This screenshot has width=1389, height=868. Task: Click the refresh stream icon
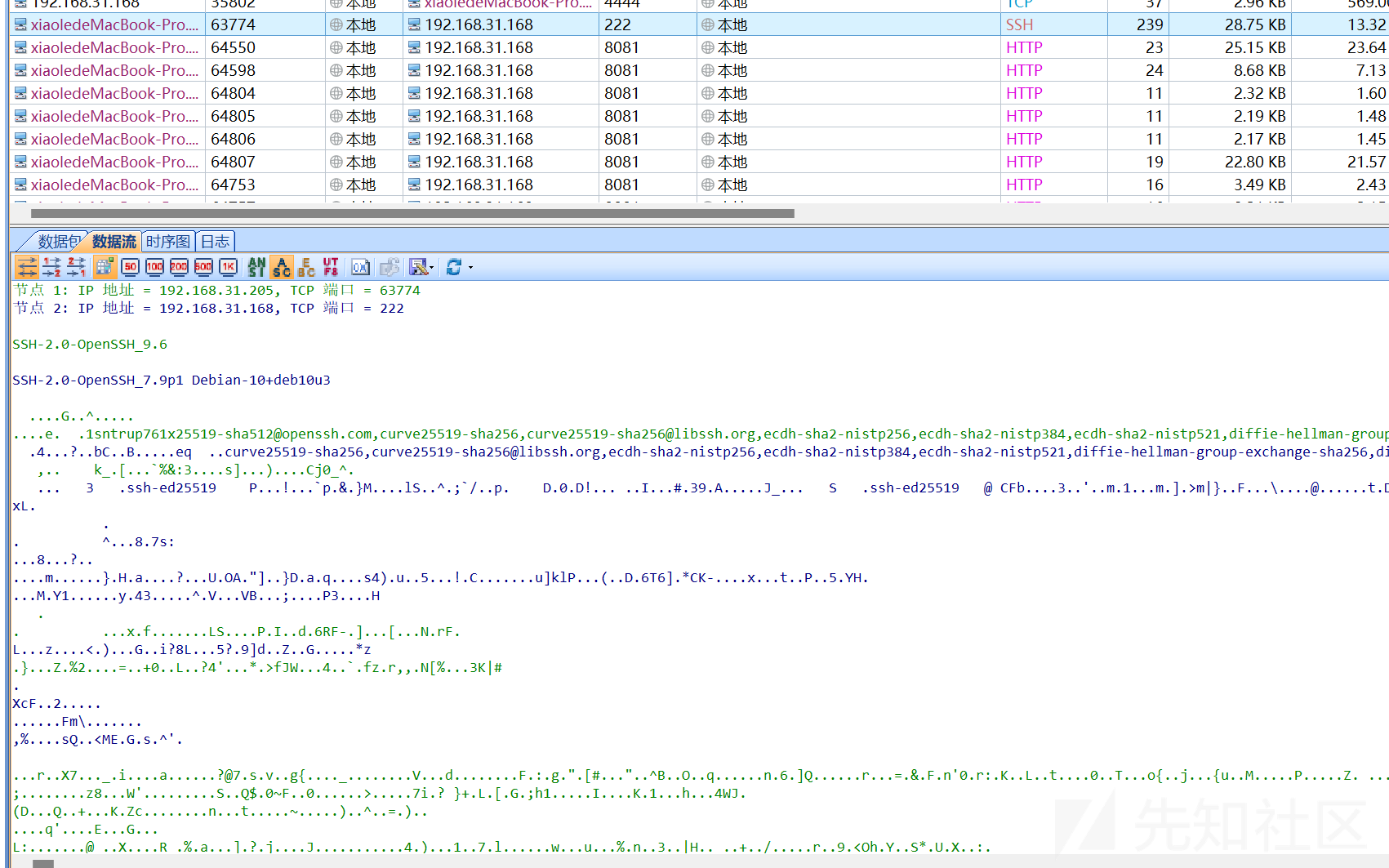[x=454, y=266]
